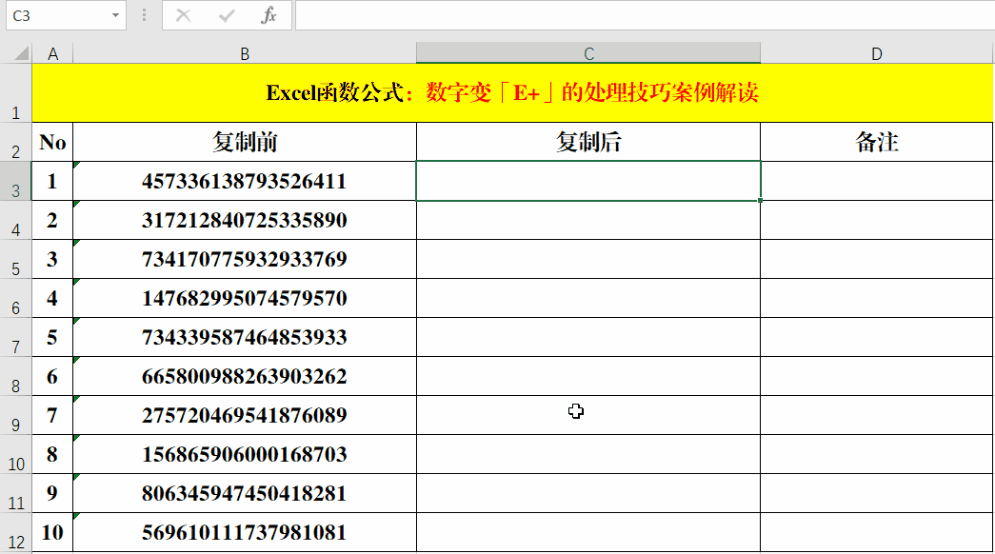Select row 3 header
The height and width of the screenshot is (554, 995).
(x=16, y=181)
